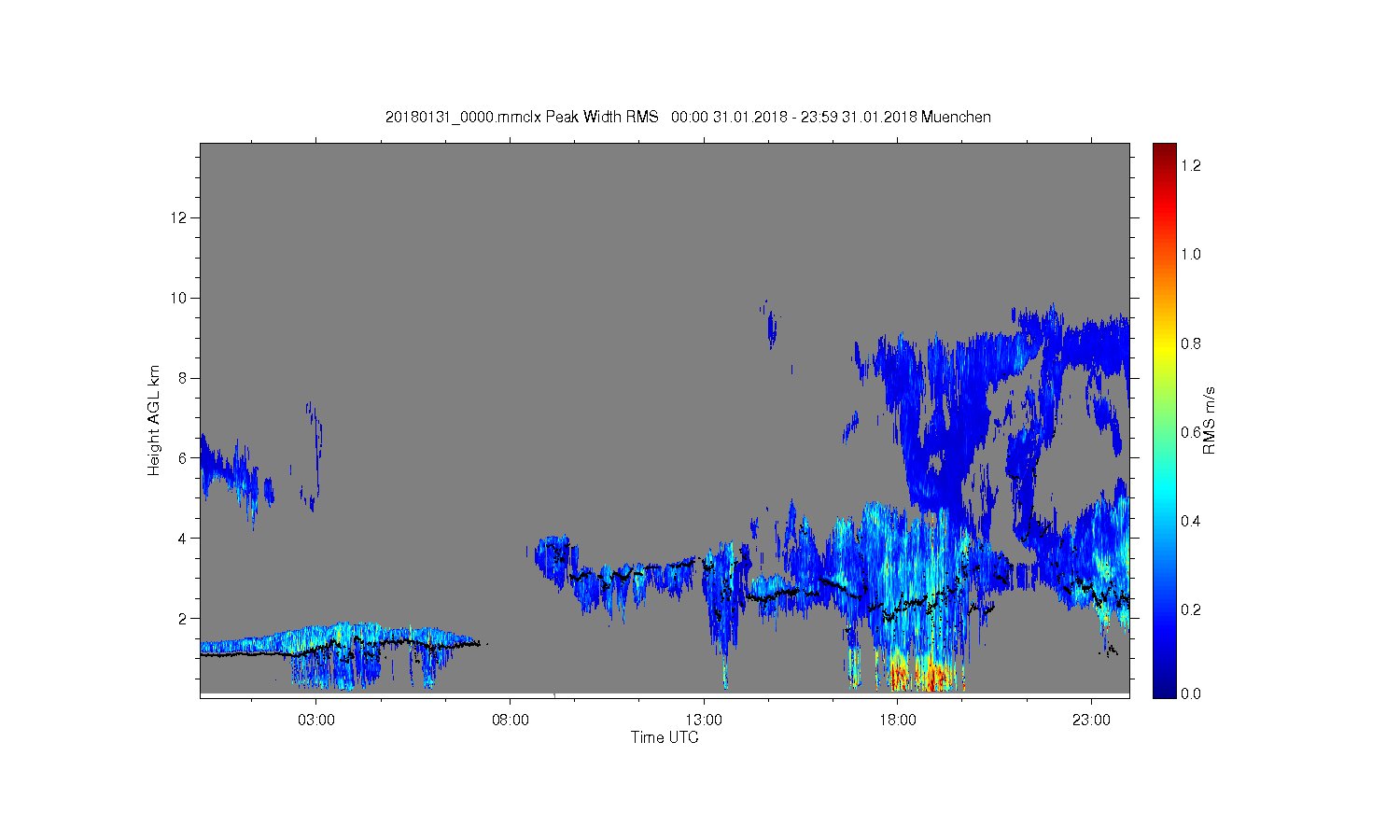Click the colorbar tick label 0.4
Viewport: 1400px width, 840px height.
1191,521
